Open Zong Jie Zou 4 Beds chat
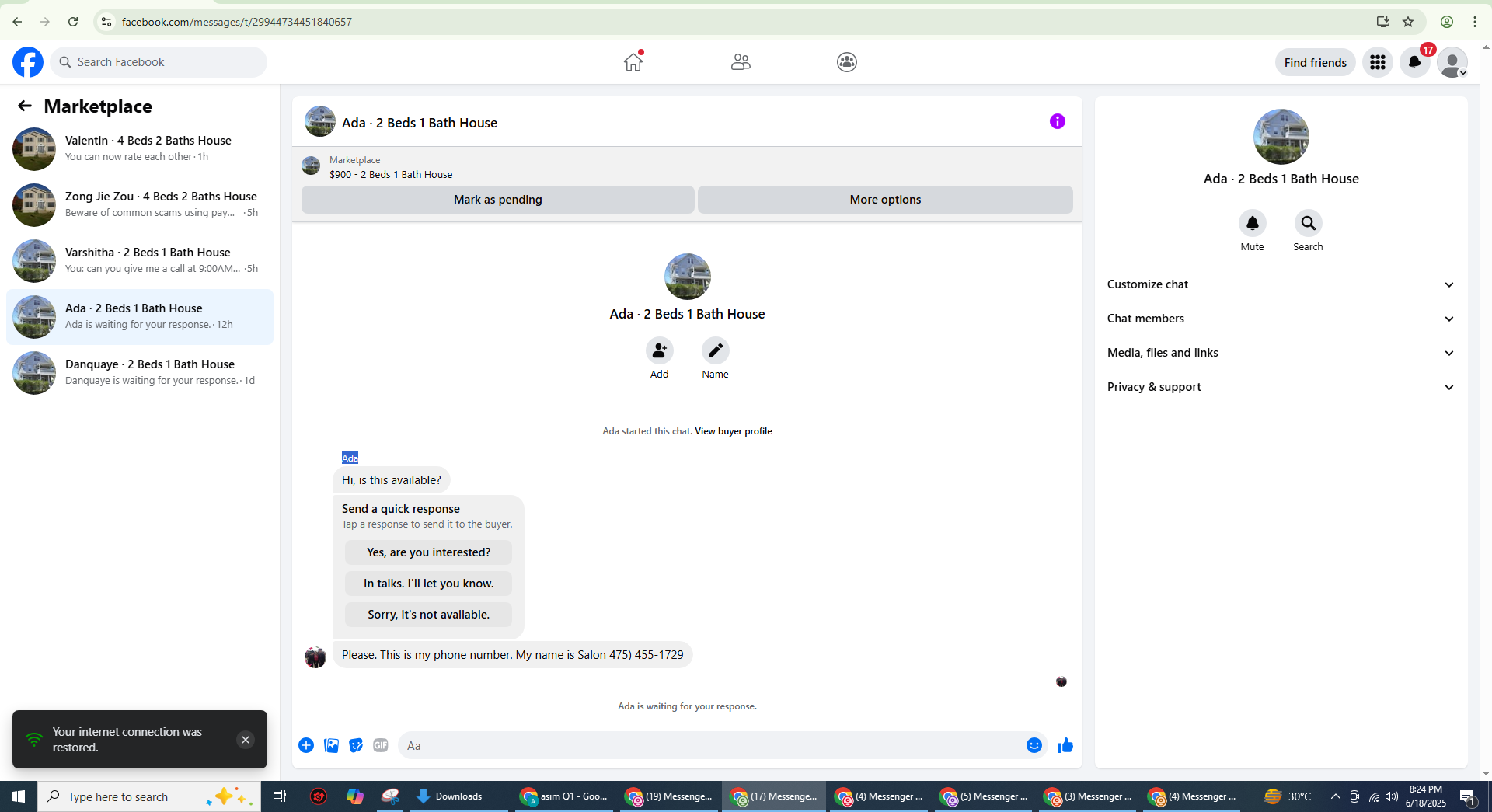 click(140, 204)
